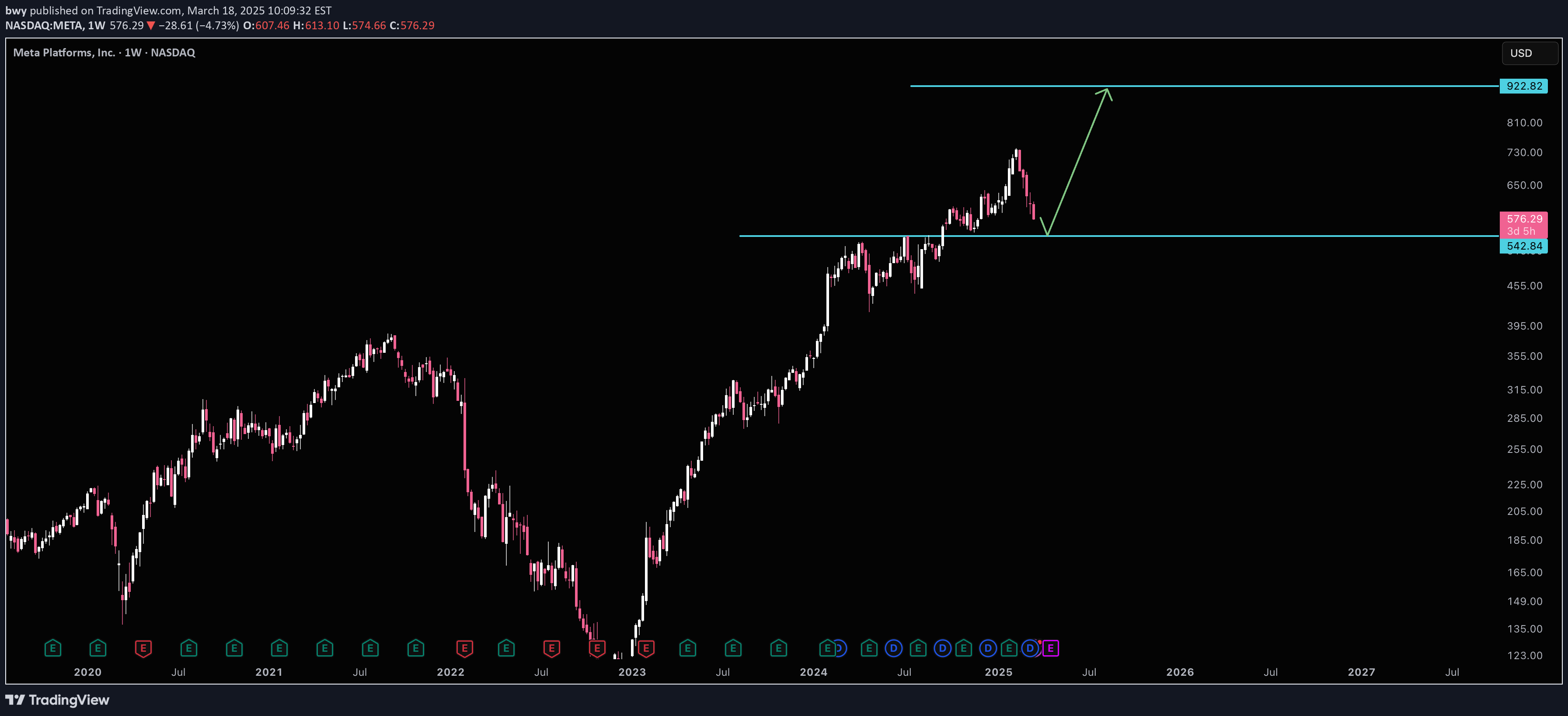Click the price change −28.61 (−4.73%)
Image resolution: width=1568 pixels, height=716 pixels.
click(199, 25)
